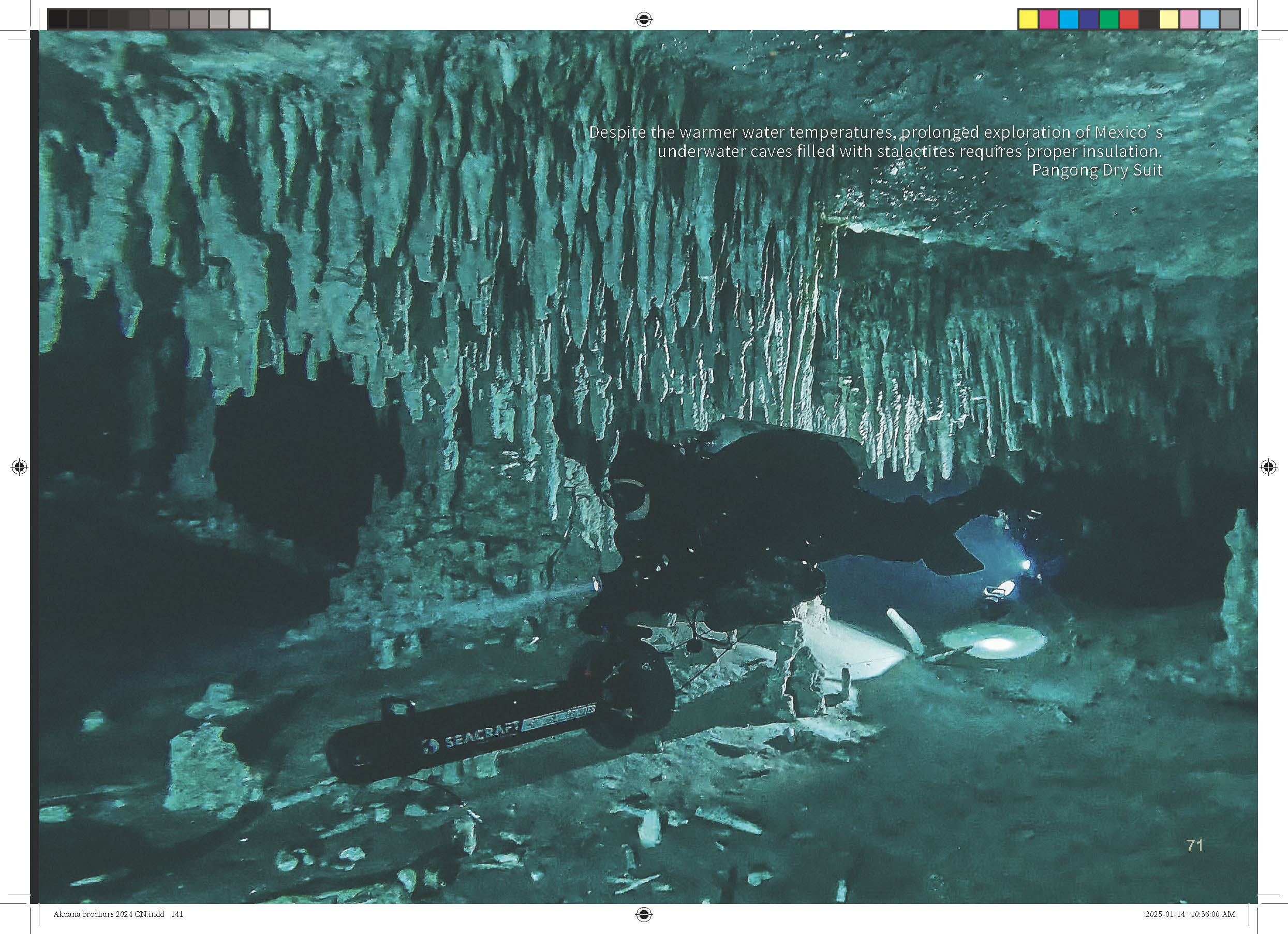This screenshot has height=934, width=1288.
Task: Click the 'Akuana brochure 2024 CN.indd' slug text
Action: (x=108, y=914)
